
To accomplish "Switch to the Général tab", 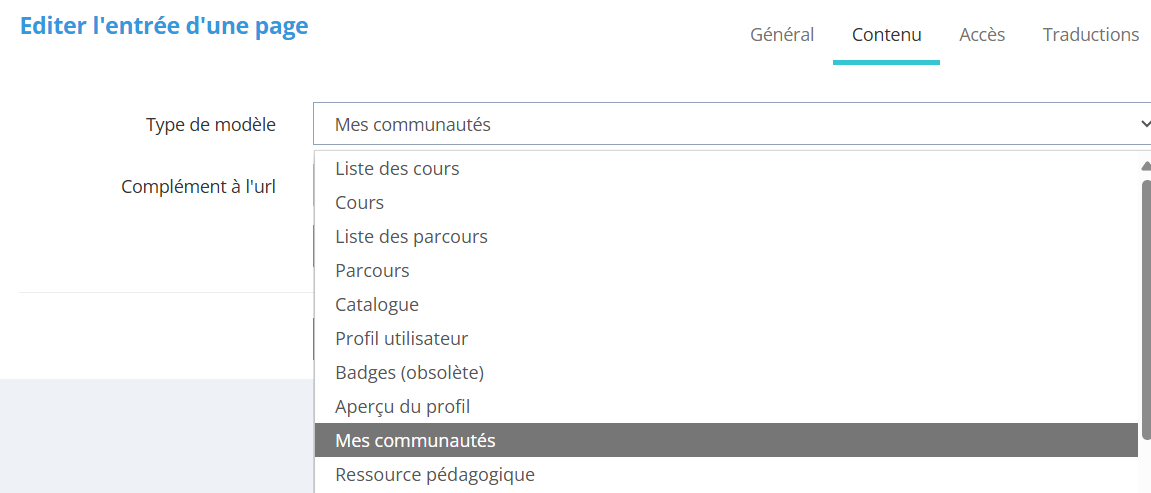I will click(x=782, y=35).
